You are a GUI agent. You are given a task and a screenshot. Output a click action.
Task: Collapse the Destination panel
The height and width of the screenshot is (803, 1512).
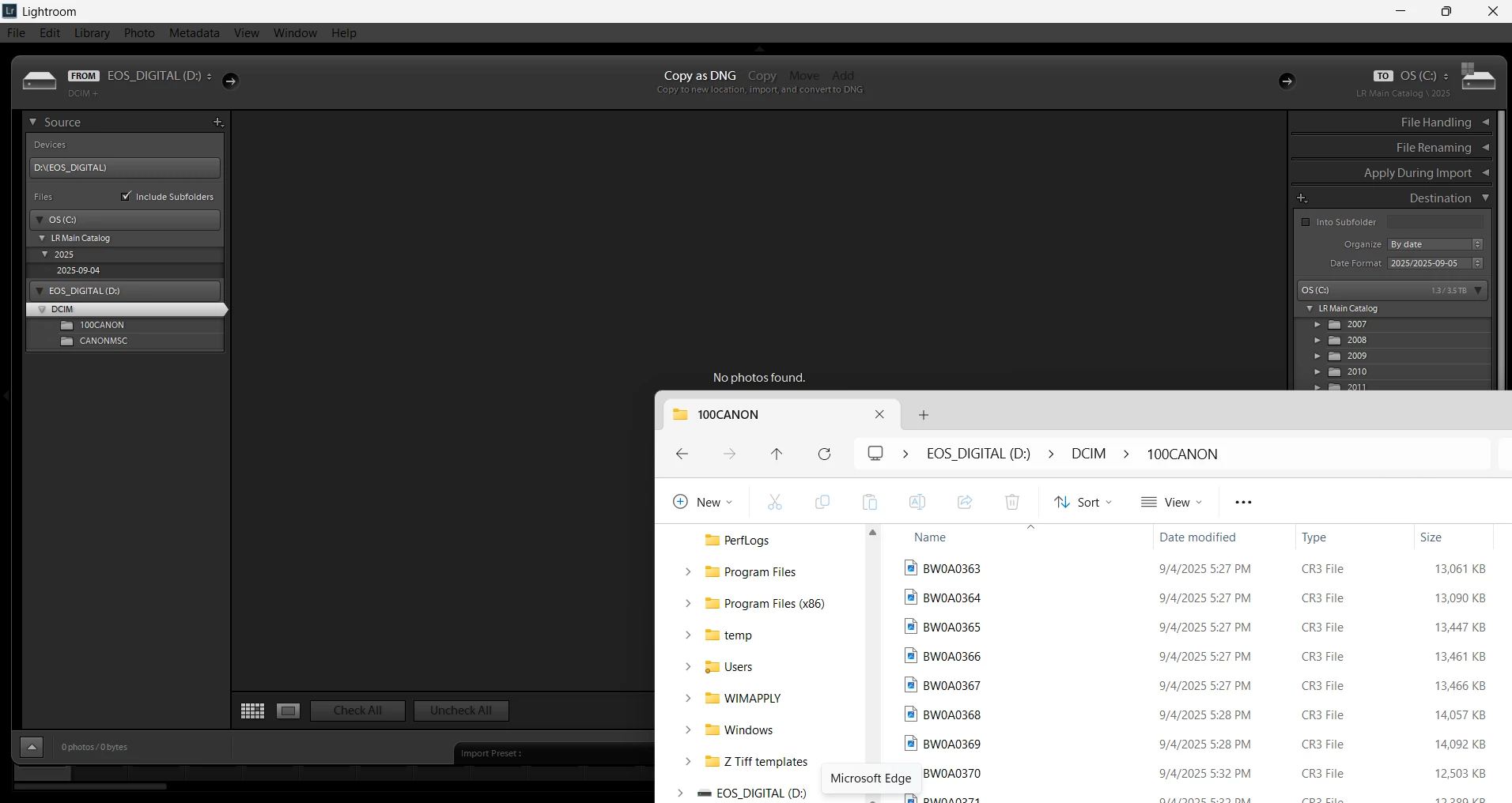tap(1486, 198)
